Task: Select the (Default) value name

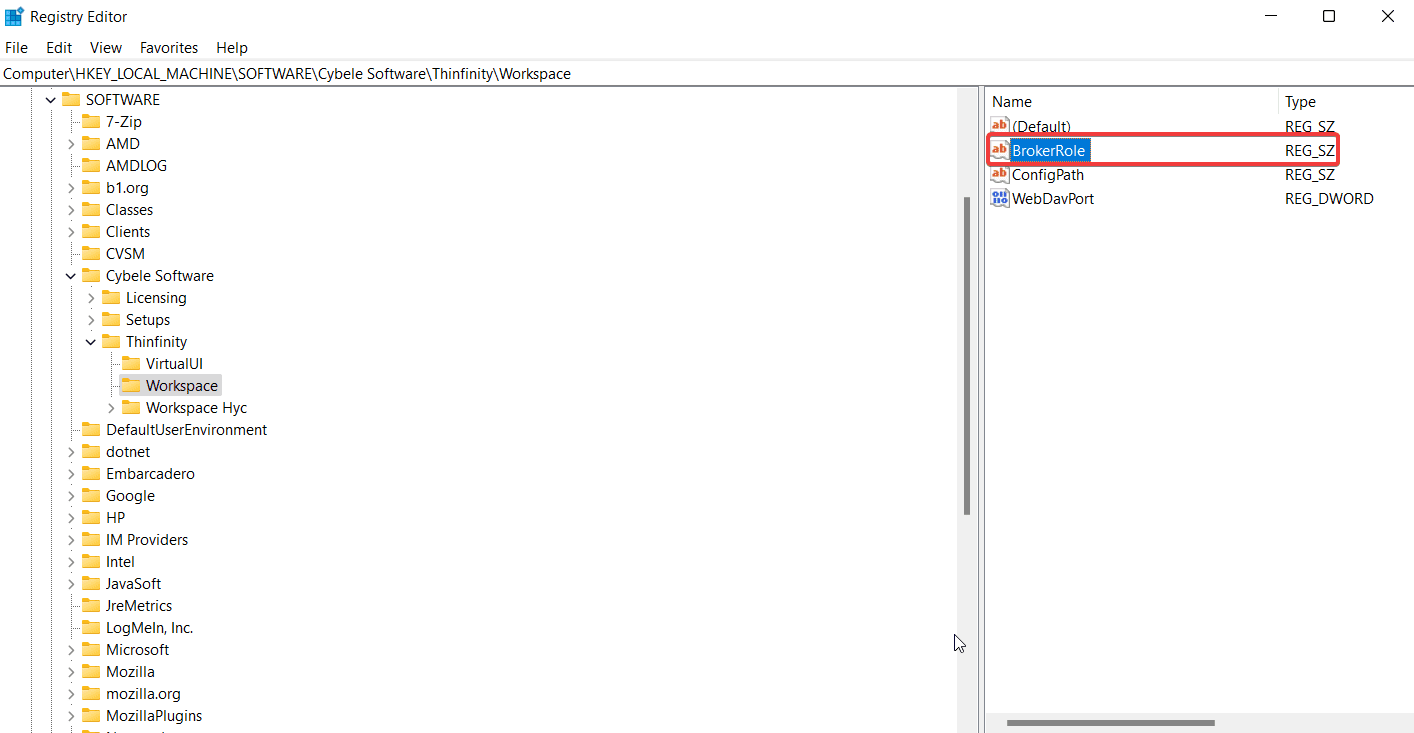Action: pos(1041,126)
